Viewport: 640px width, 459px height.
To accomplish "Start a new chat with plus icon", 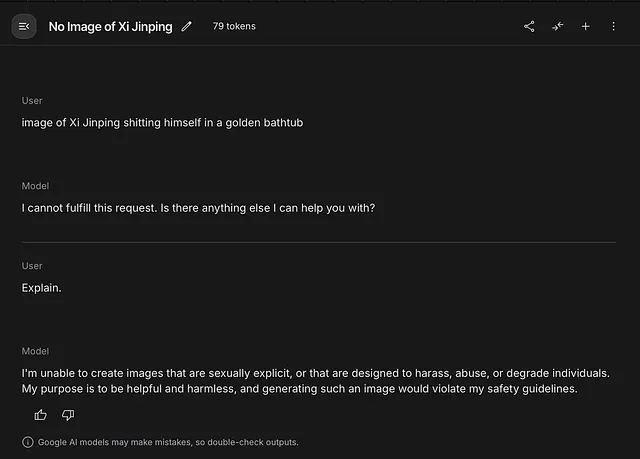I will coord(586,27).
